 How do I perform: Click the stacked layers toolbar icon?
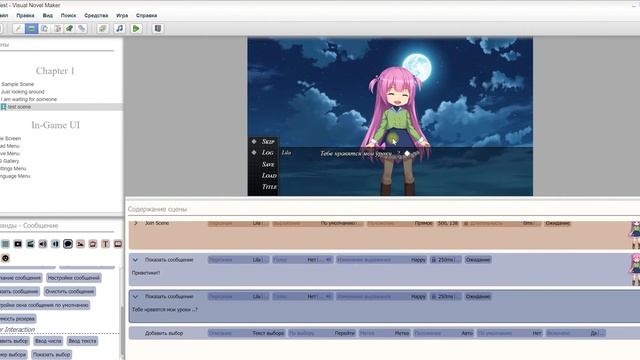pyautogui.click(x=102, y=29)
